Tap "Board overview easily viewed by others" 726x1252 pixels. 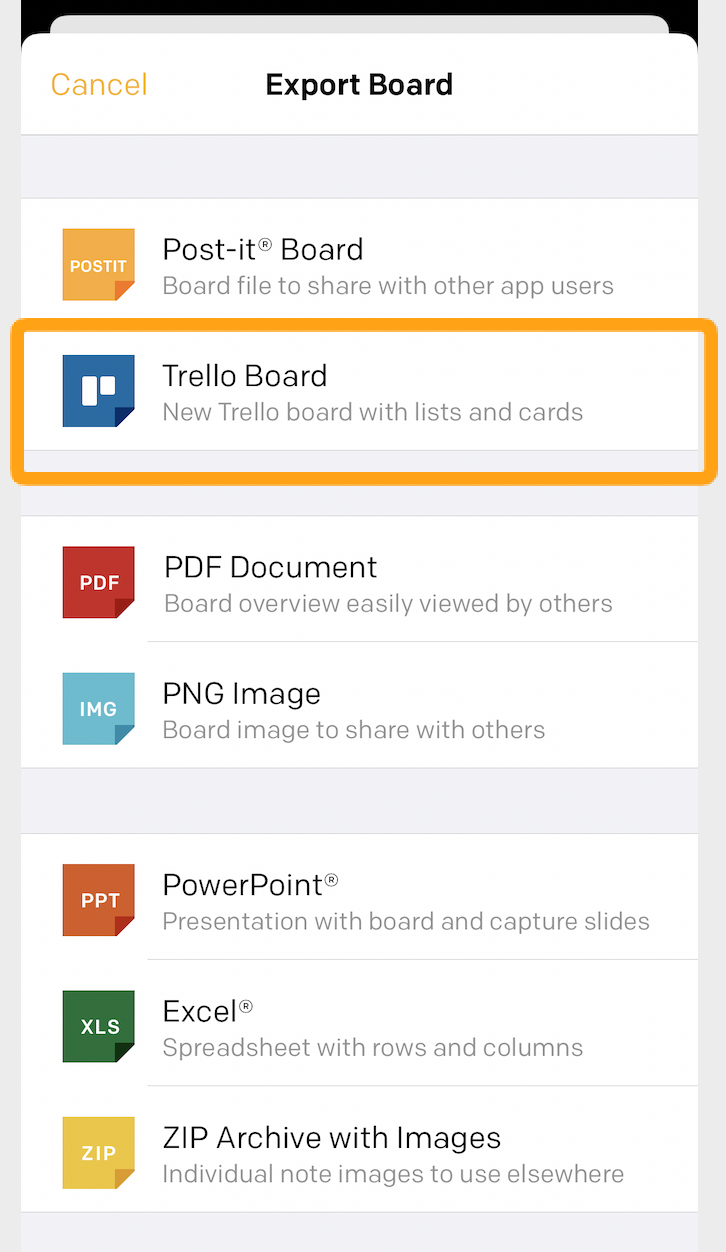coord(388,604)
